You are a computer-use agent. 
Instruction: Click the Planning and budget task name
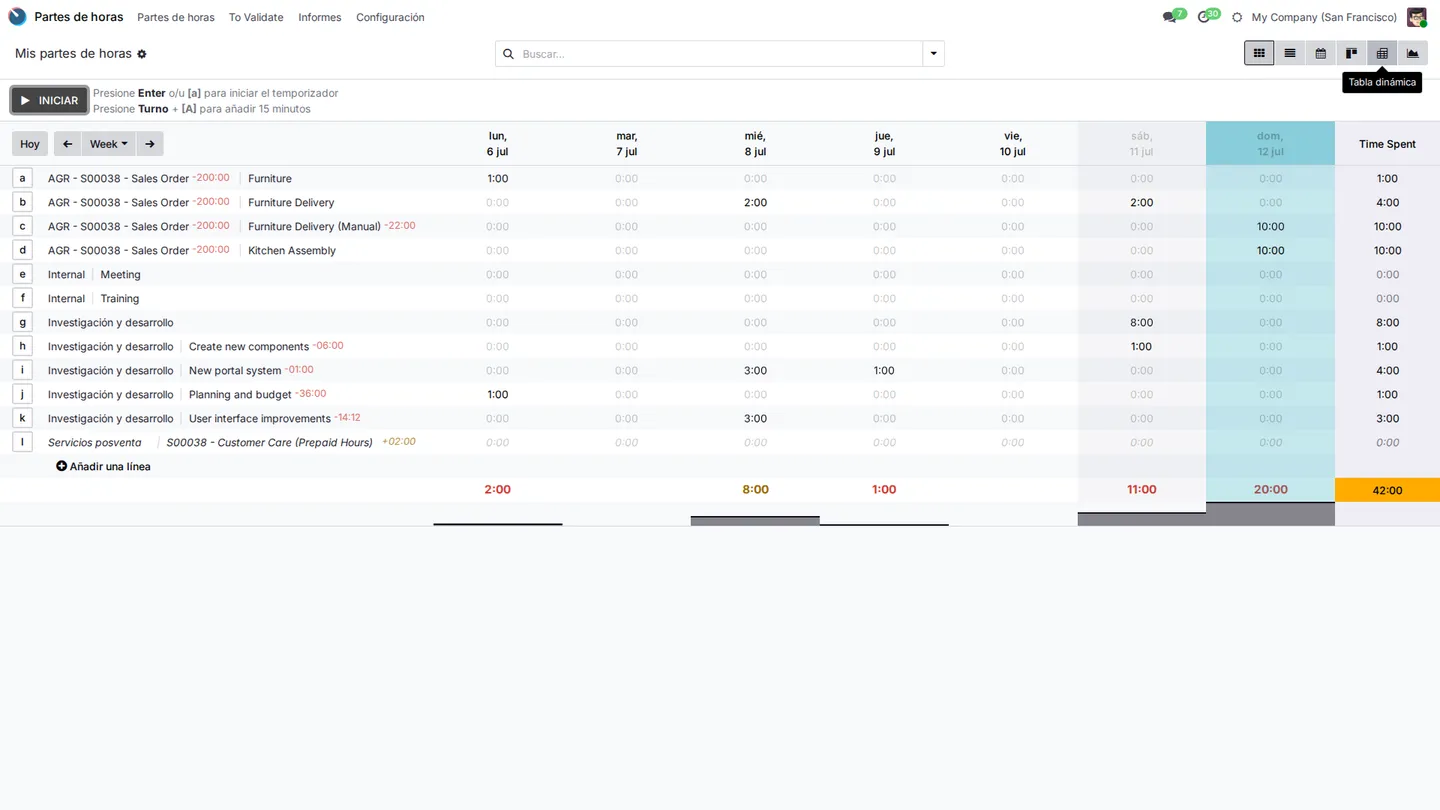240,395
